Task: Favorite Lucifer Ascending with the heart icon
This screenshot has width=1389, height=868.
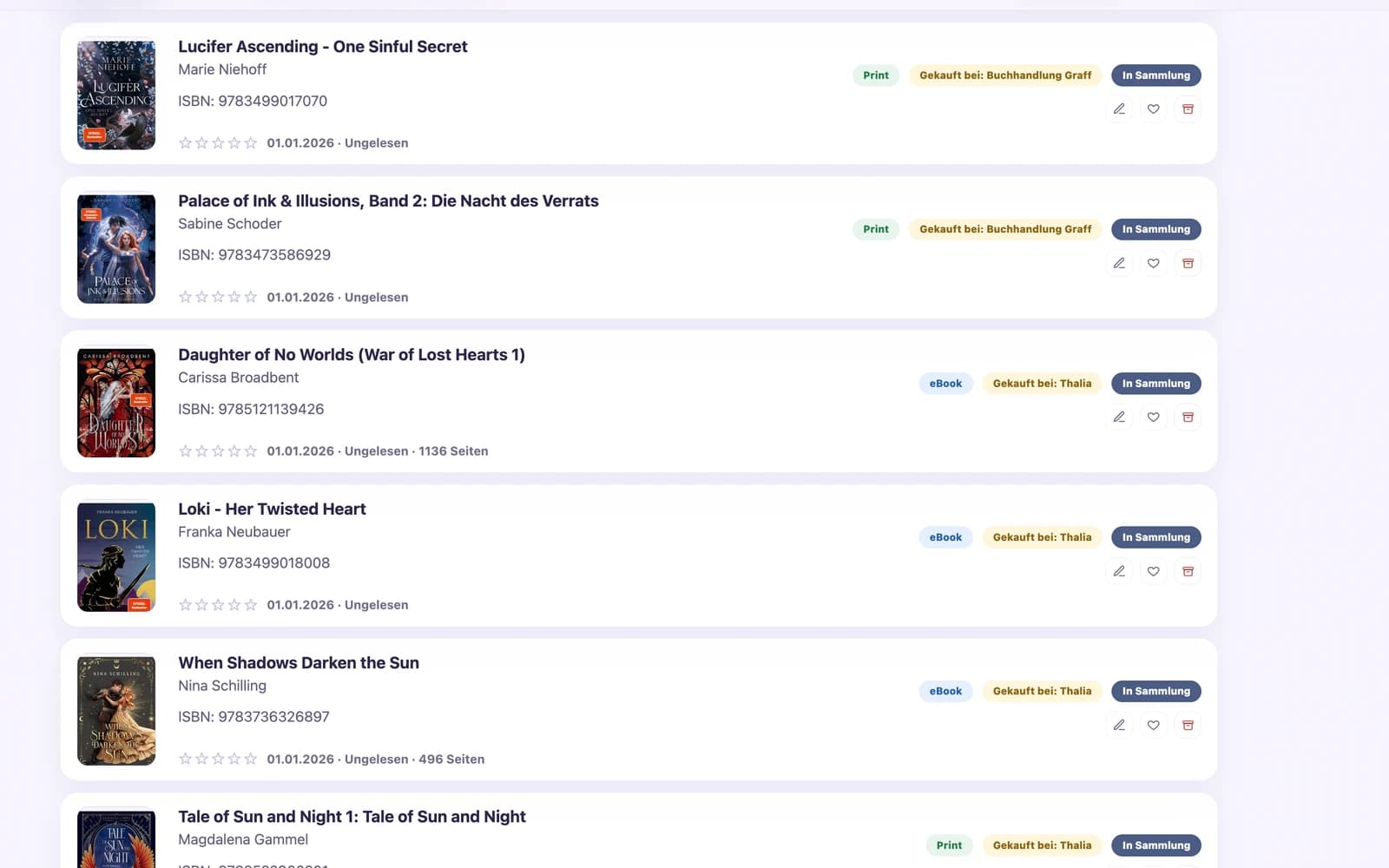Action: (x=1153, y=109)
